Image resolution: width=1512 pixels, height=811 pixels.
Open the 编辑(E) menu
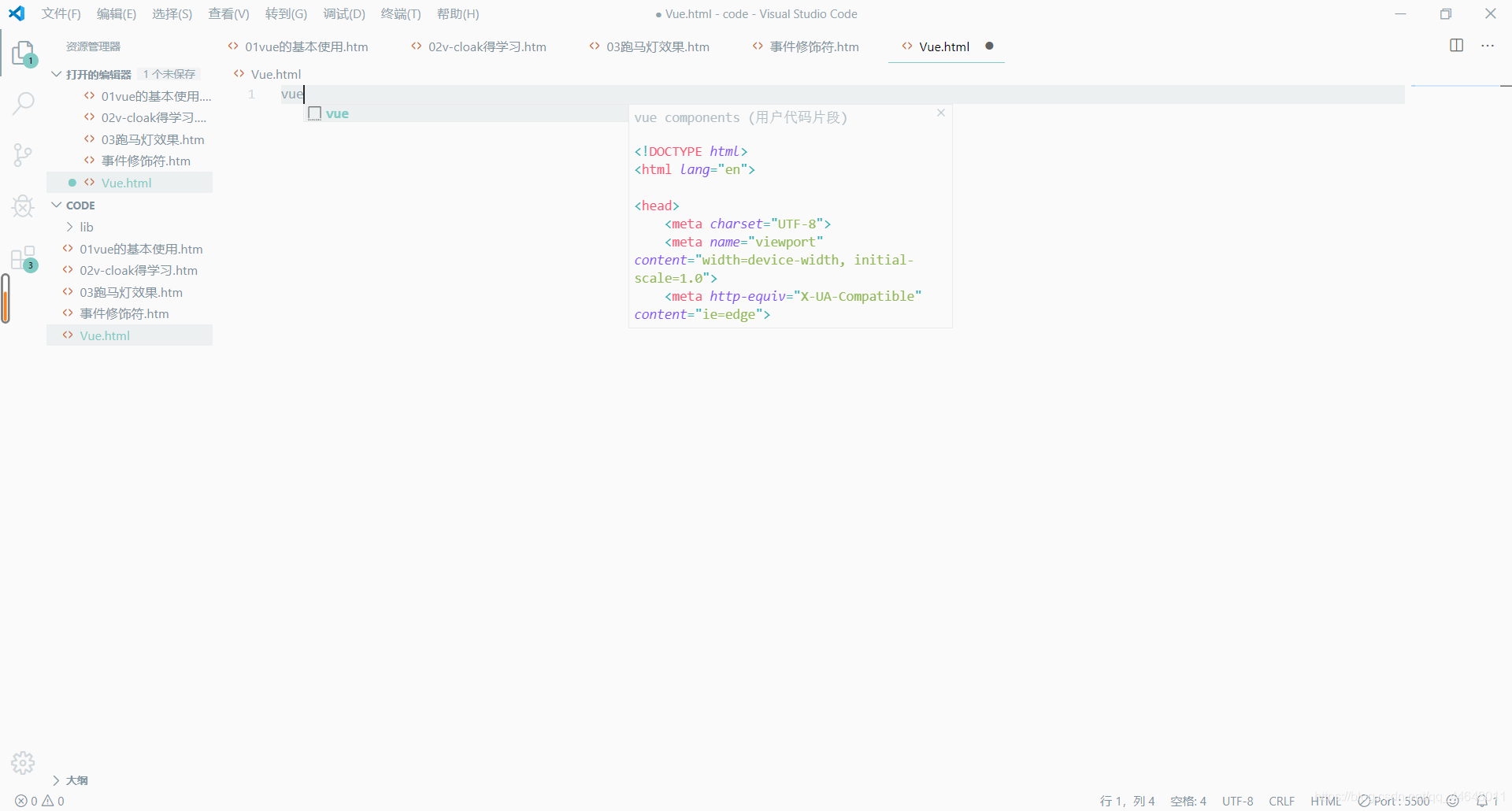(117, 14)
